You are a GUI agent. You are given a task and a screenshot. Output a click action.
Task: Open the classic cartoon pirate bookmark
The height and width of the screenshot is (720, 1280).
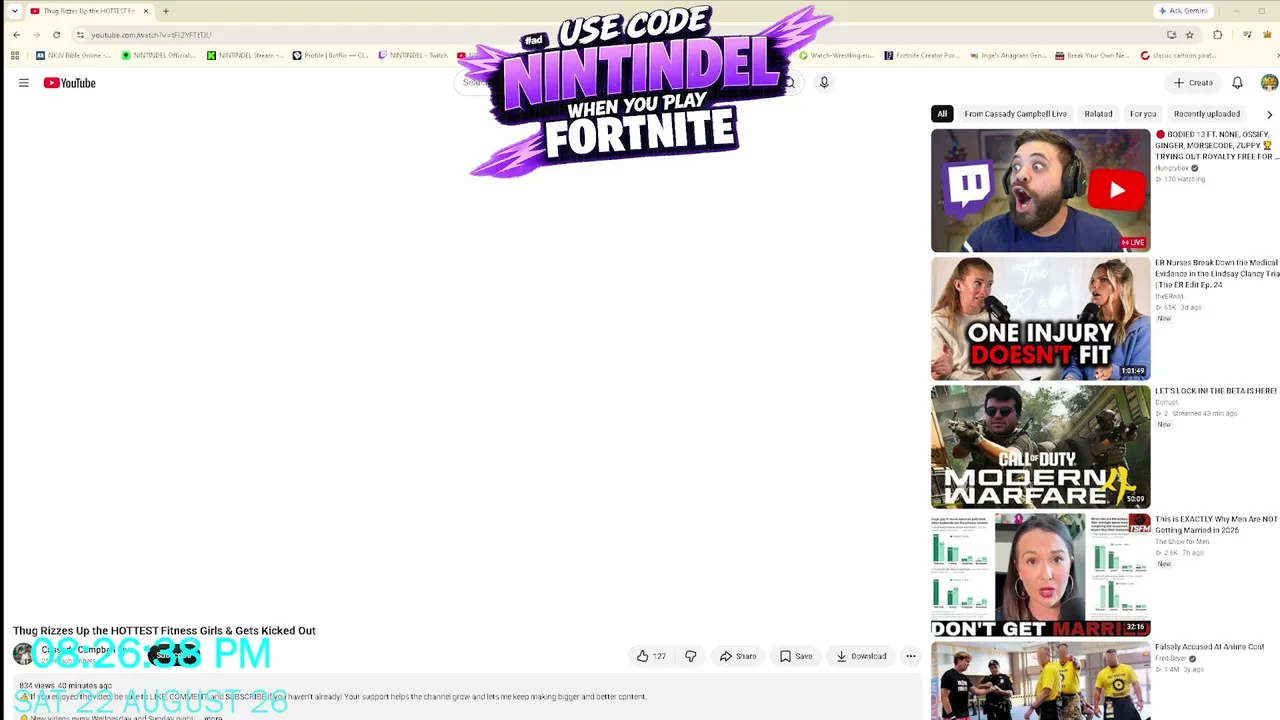click(x=1179, y=56)
